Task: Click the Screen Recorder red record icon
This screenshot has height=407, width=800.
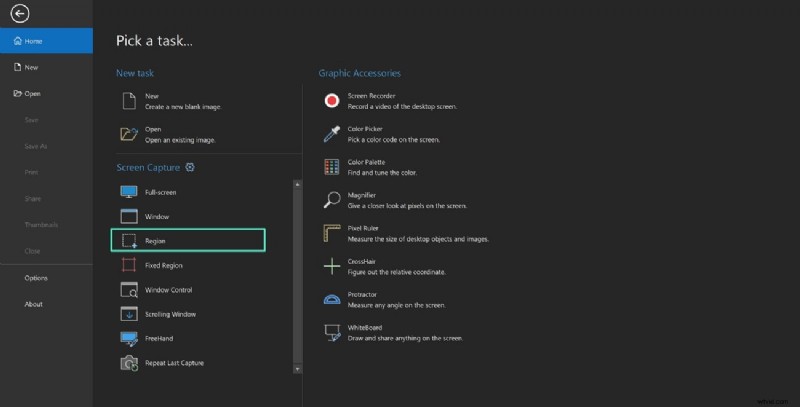Action: [332, 100]
